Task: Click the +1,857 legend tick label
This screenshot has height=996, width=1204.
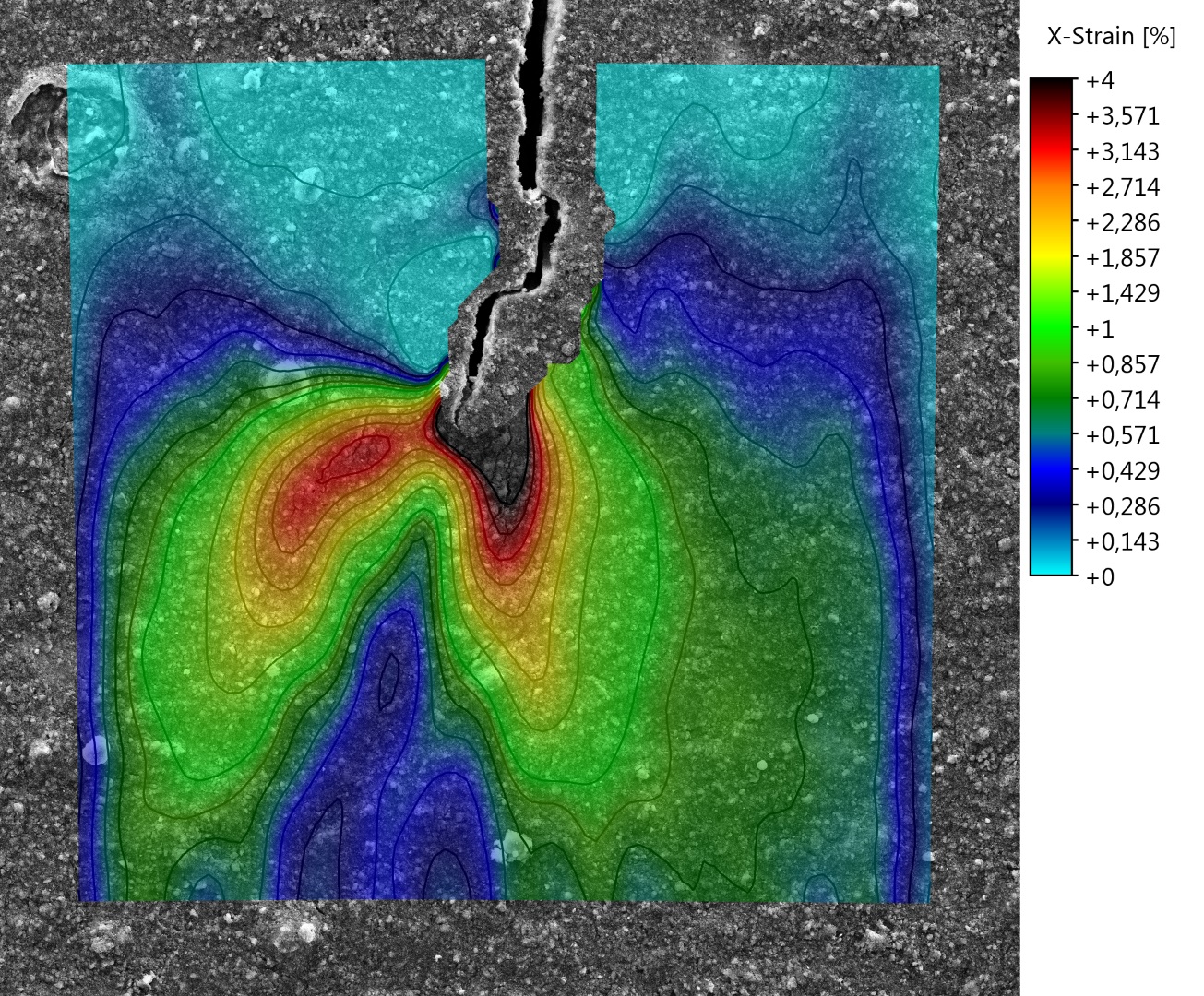Action: 1122,258
